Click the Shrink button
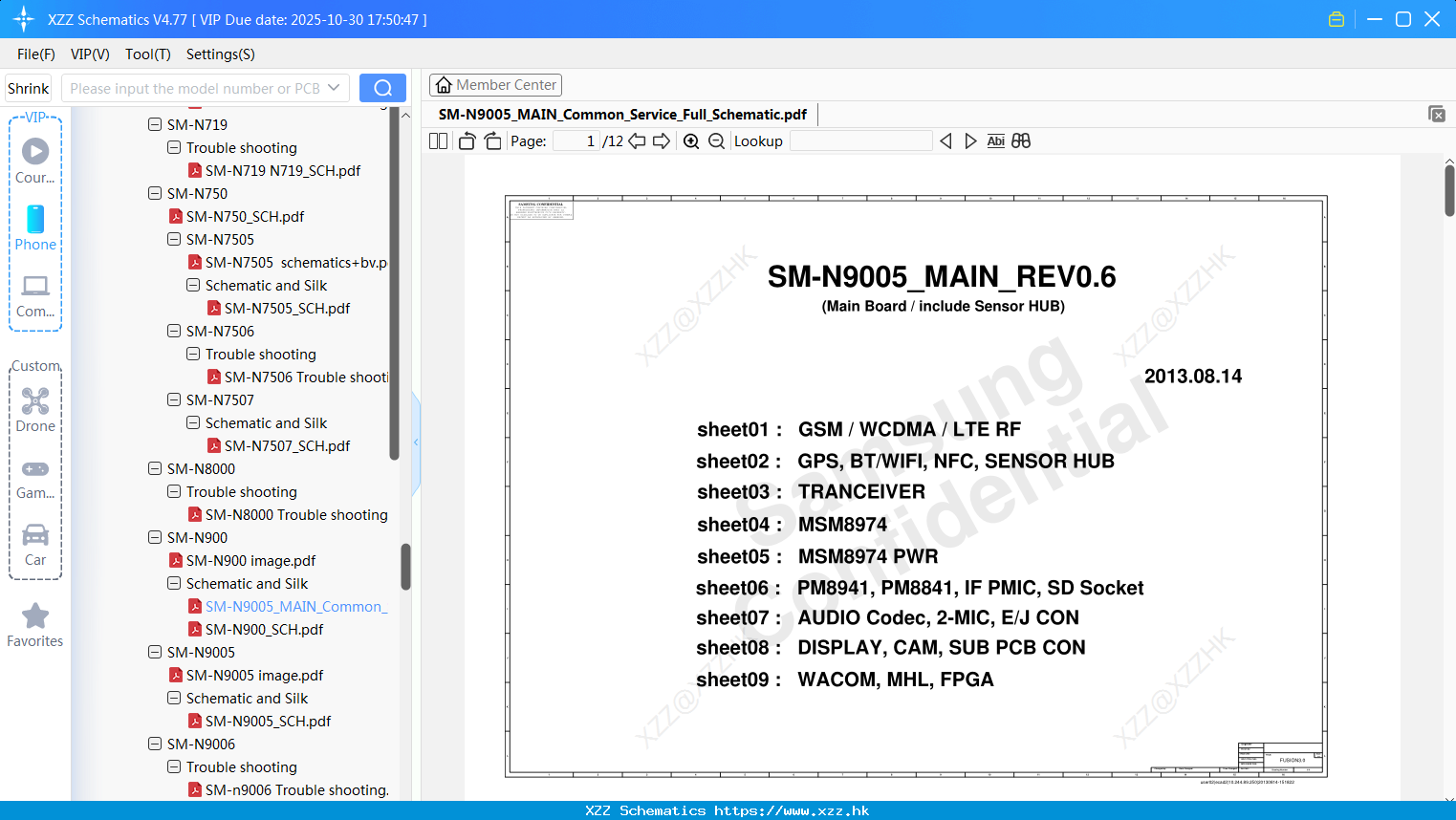This screenshot has height=820, width=1456. pos(28,88)
